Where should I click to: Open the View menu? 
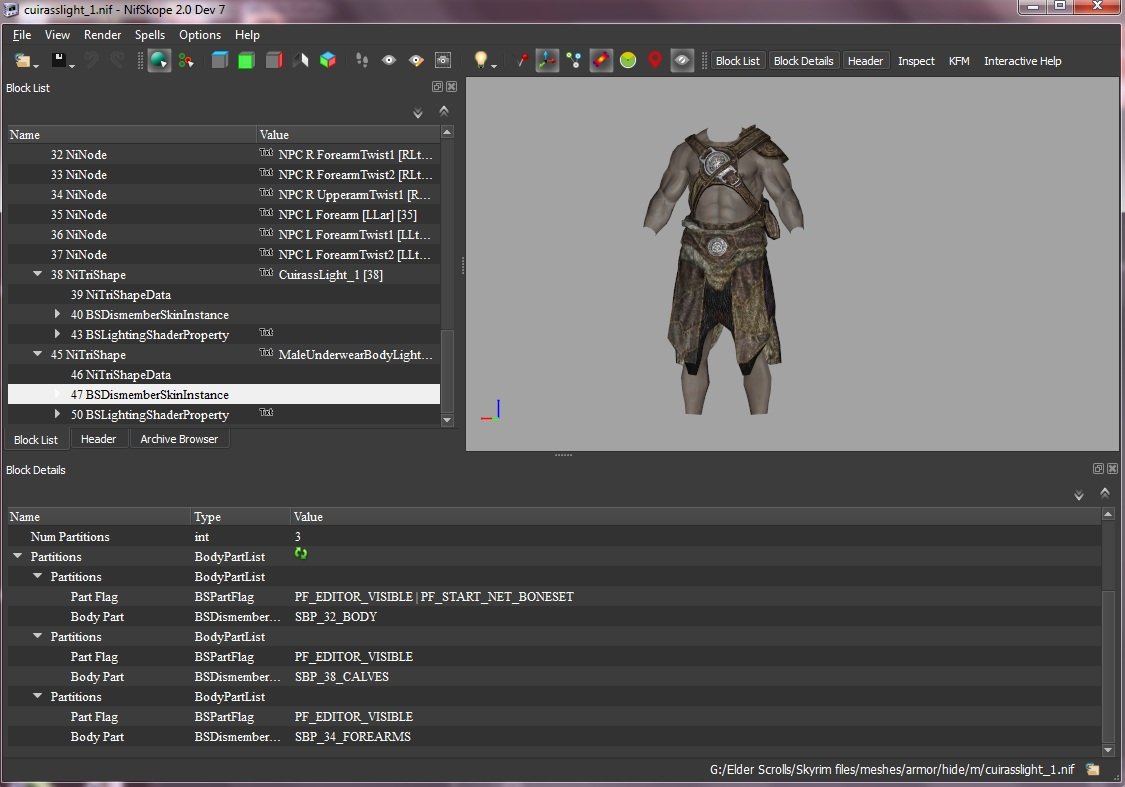click(57, 34)
